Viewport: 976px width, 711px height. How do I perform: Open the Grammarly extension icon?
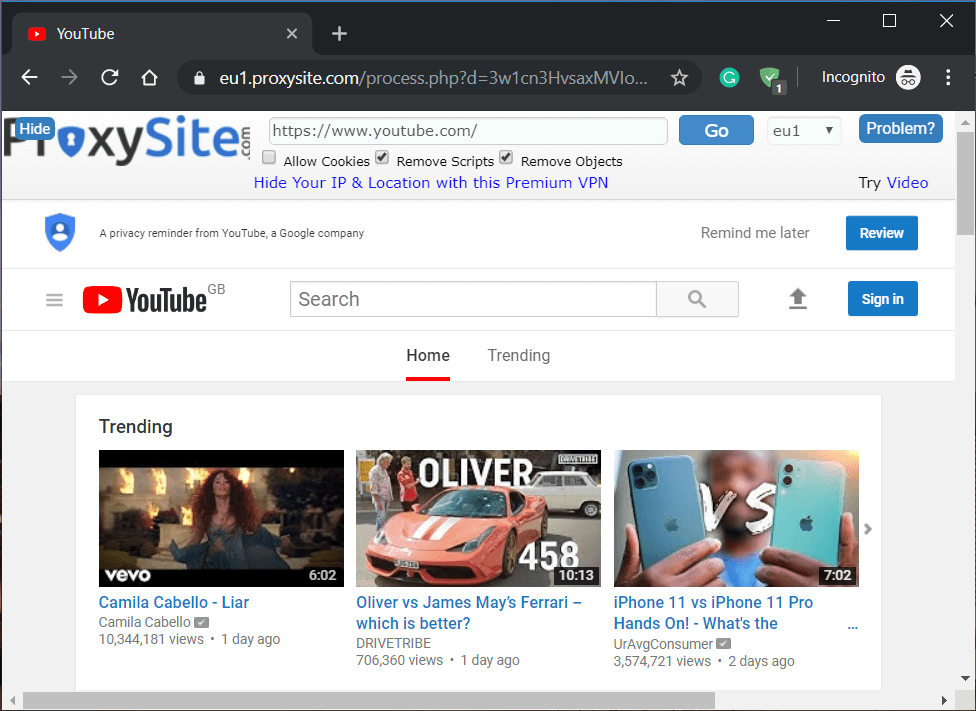729,77
